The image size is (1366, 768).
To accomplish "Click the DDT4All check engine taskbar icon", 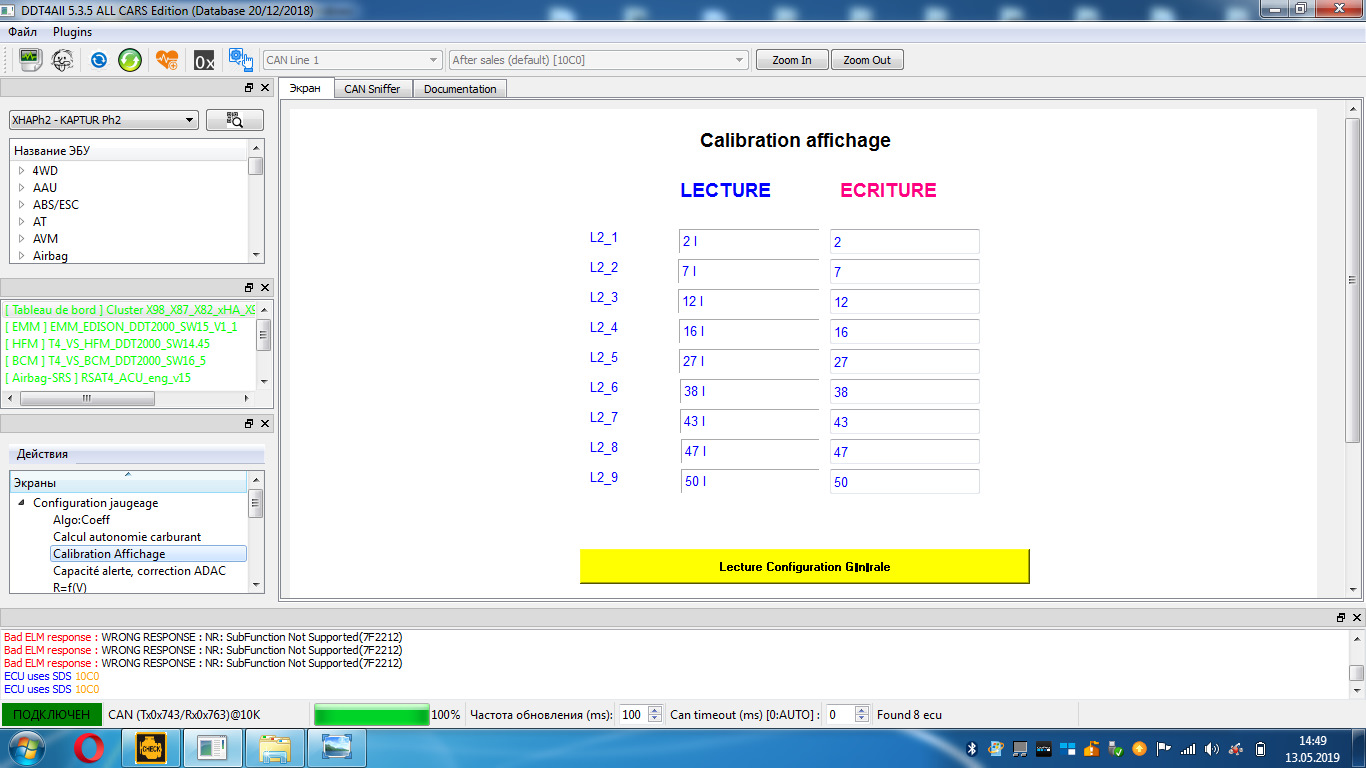I will (x=149, y=748).
